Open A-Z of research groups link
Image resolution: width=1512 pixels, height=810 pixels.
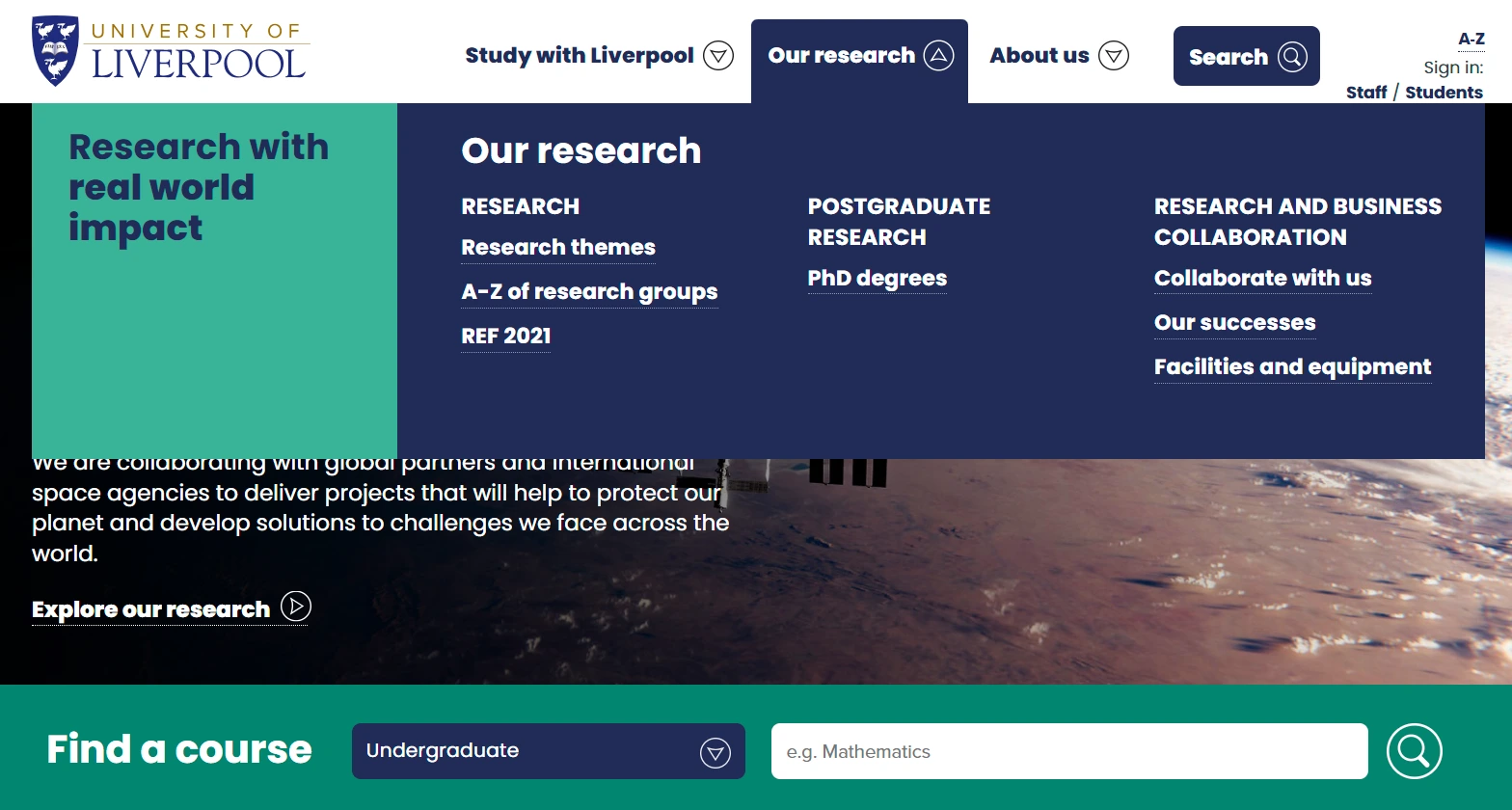tap(589, 292)
